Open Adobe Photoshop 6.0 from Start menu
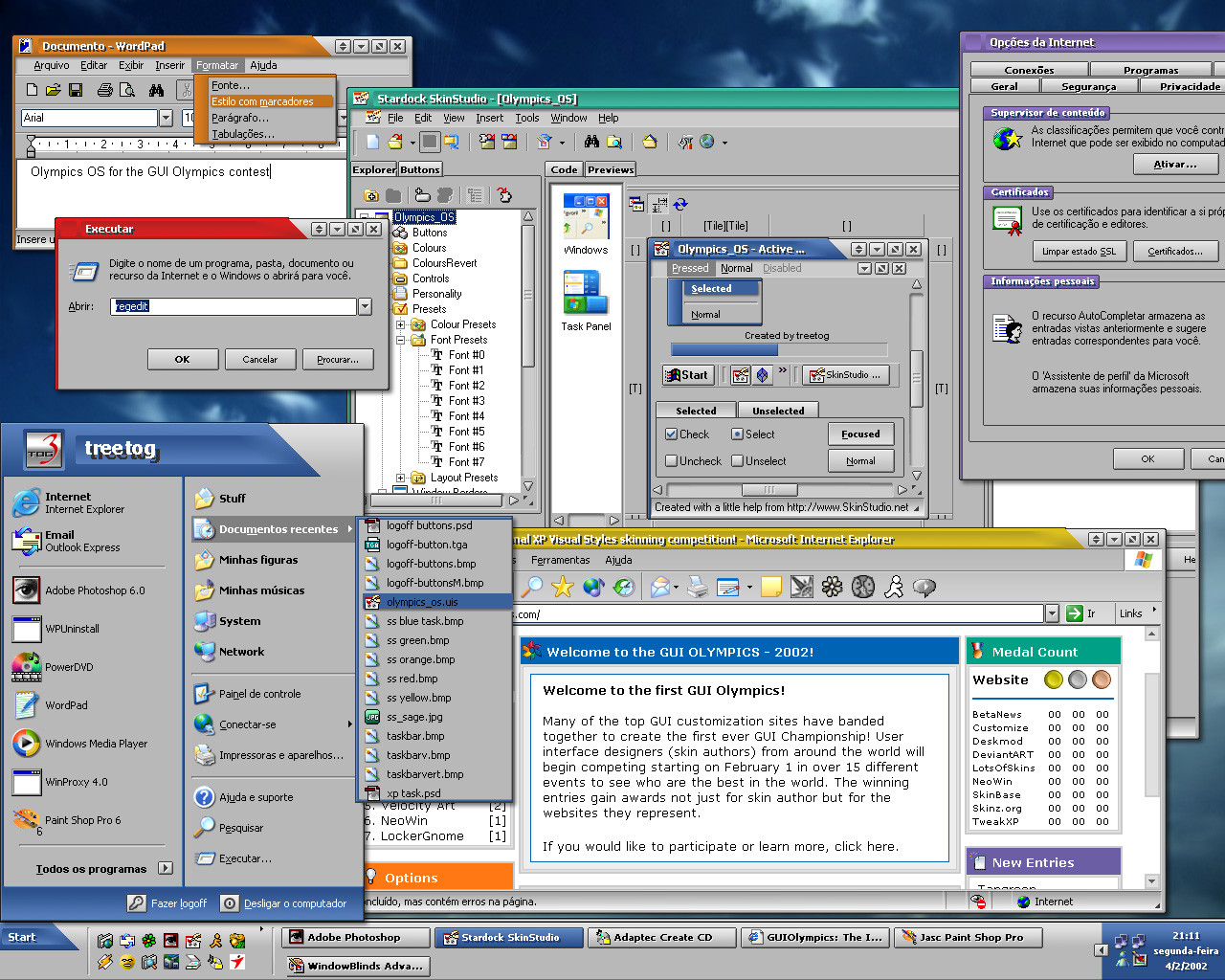 click(94, 590)
